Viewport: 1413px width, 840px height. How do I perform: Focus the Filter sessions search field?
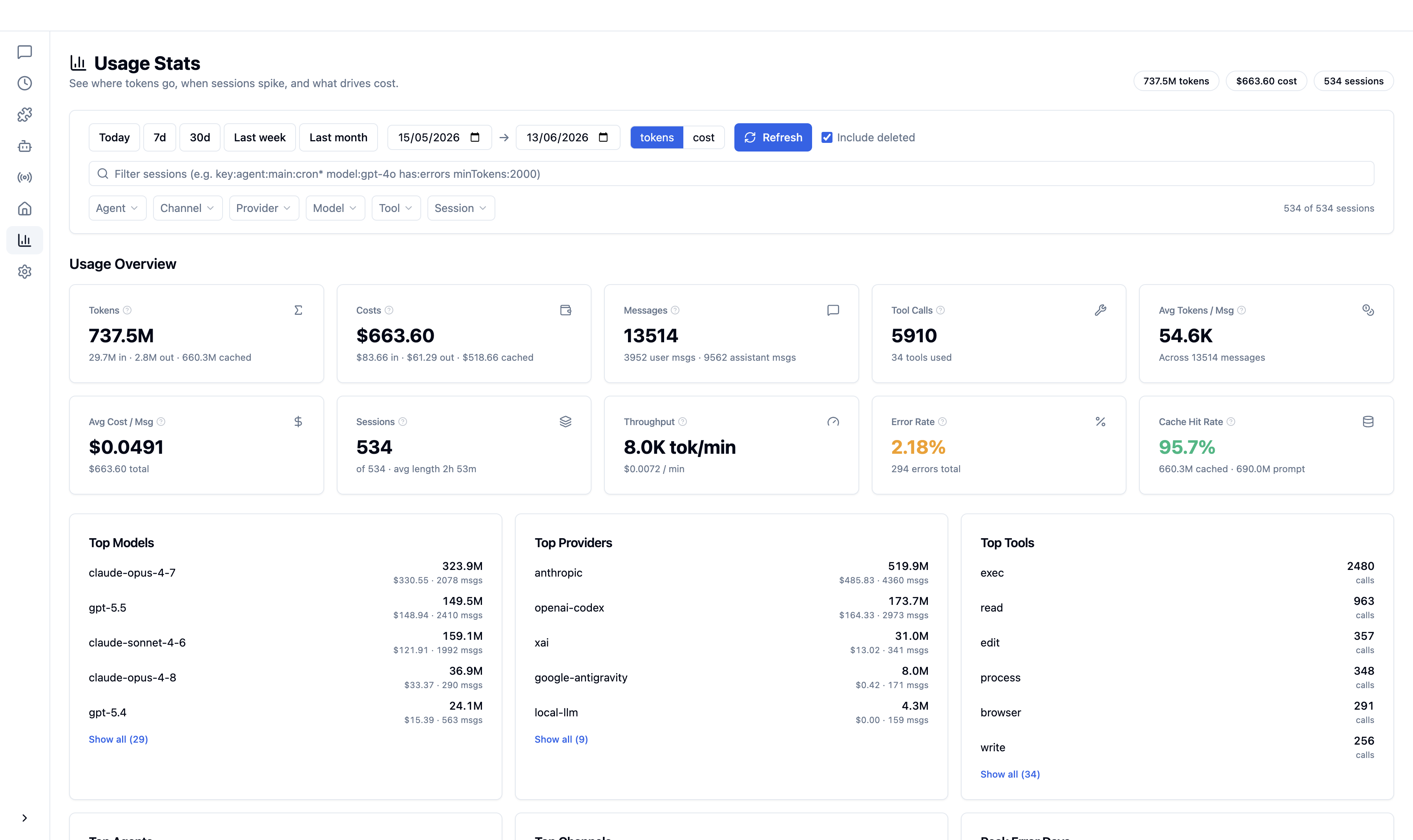pyautogui.click(x=731, y=174)
